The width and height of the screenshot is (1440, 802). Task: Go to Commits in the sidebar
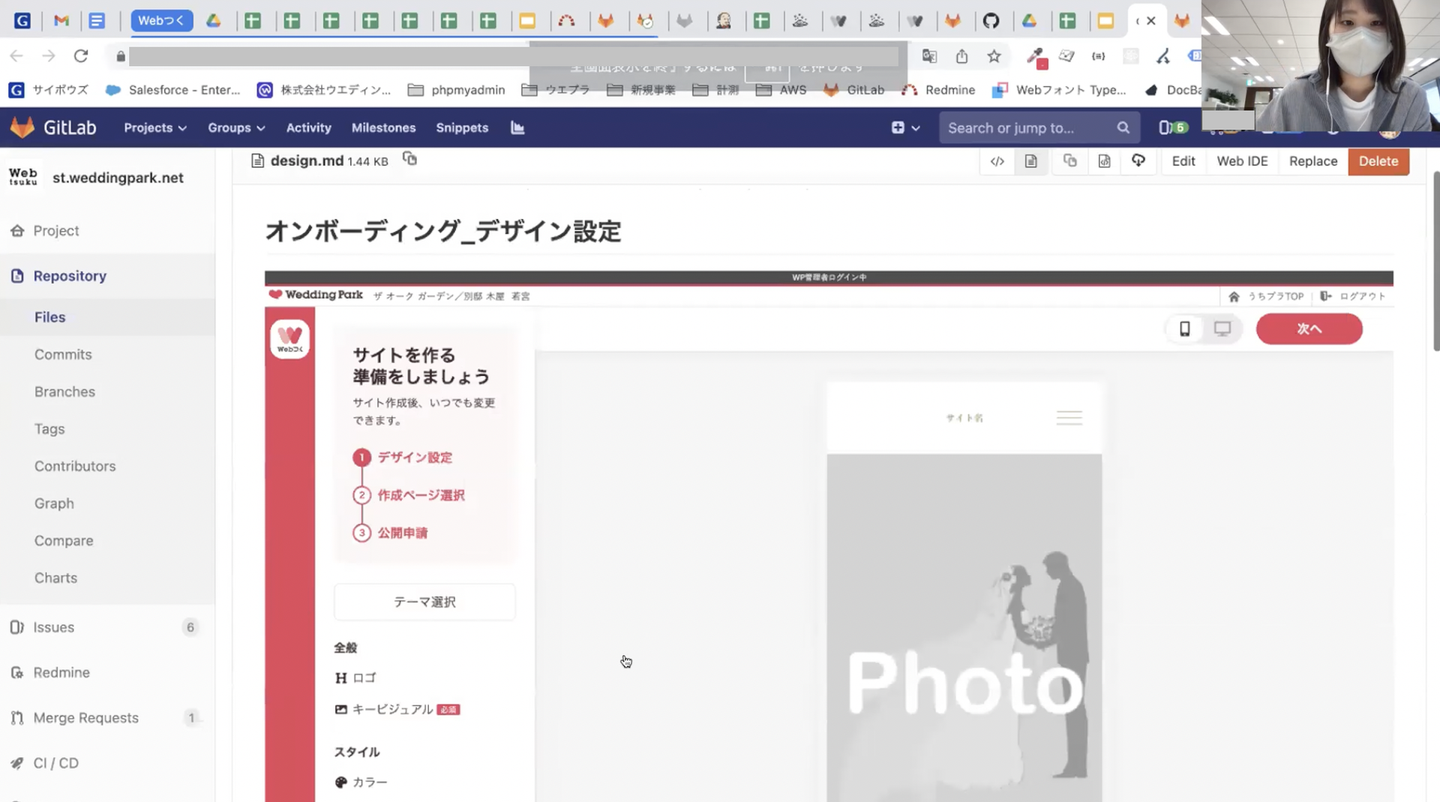coord(63,354)
